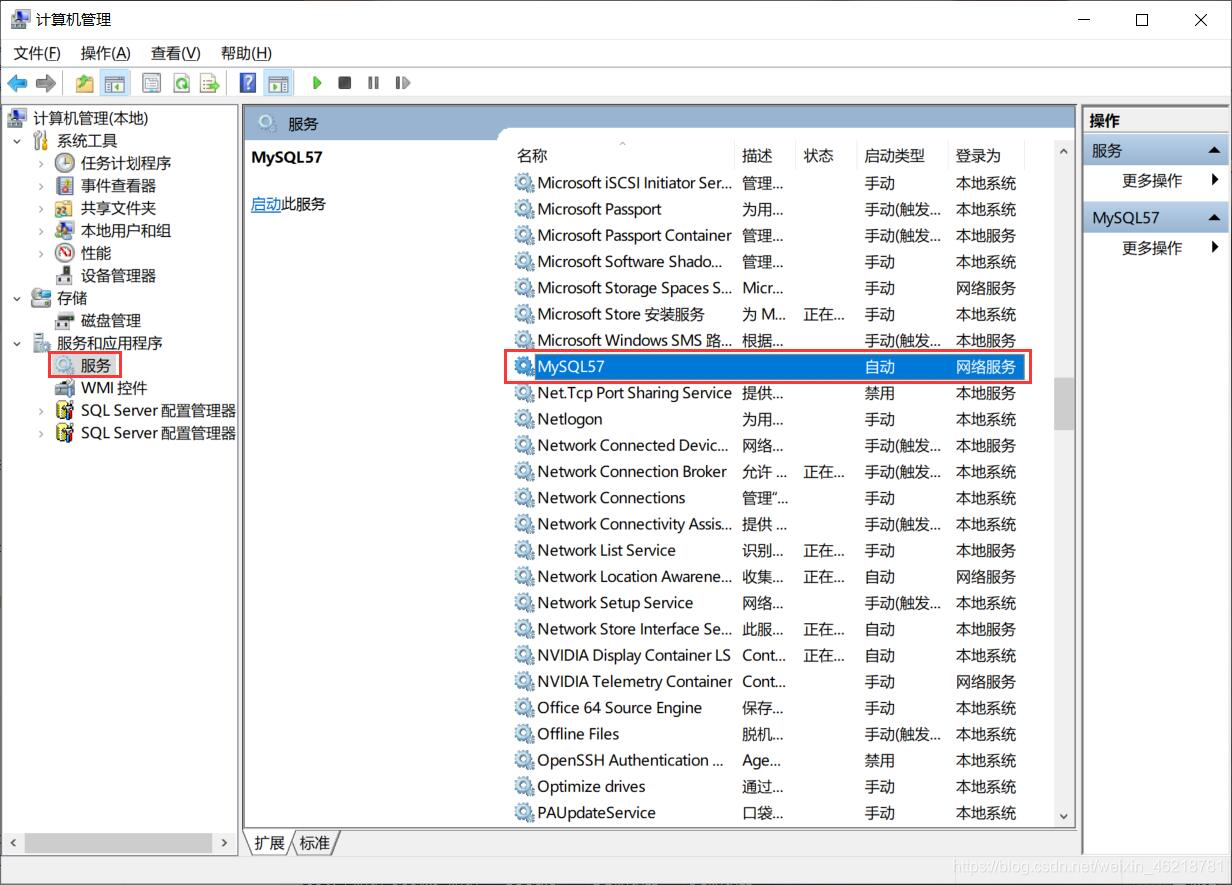Click the blue Help question mark icon
1232x885 pixels.
pyautogui.click(x=248, y=83)
